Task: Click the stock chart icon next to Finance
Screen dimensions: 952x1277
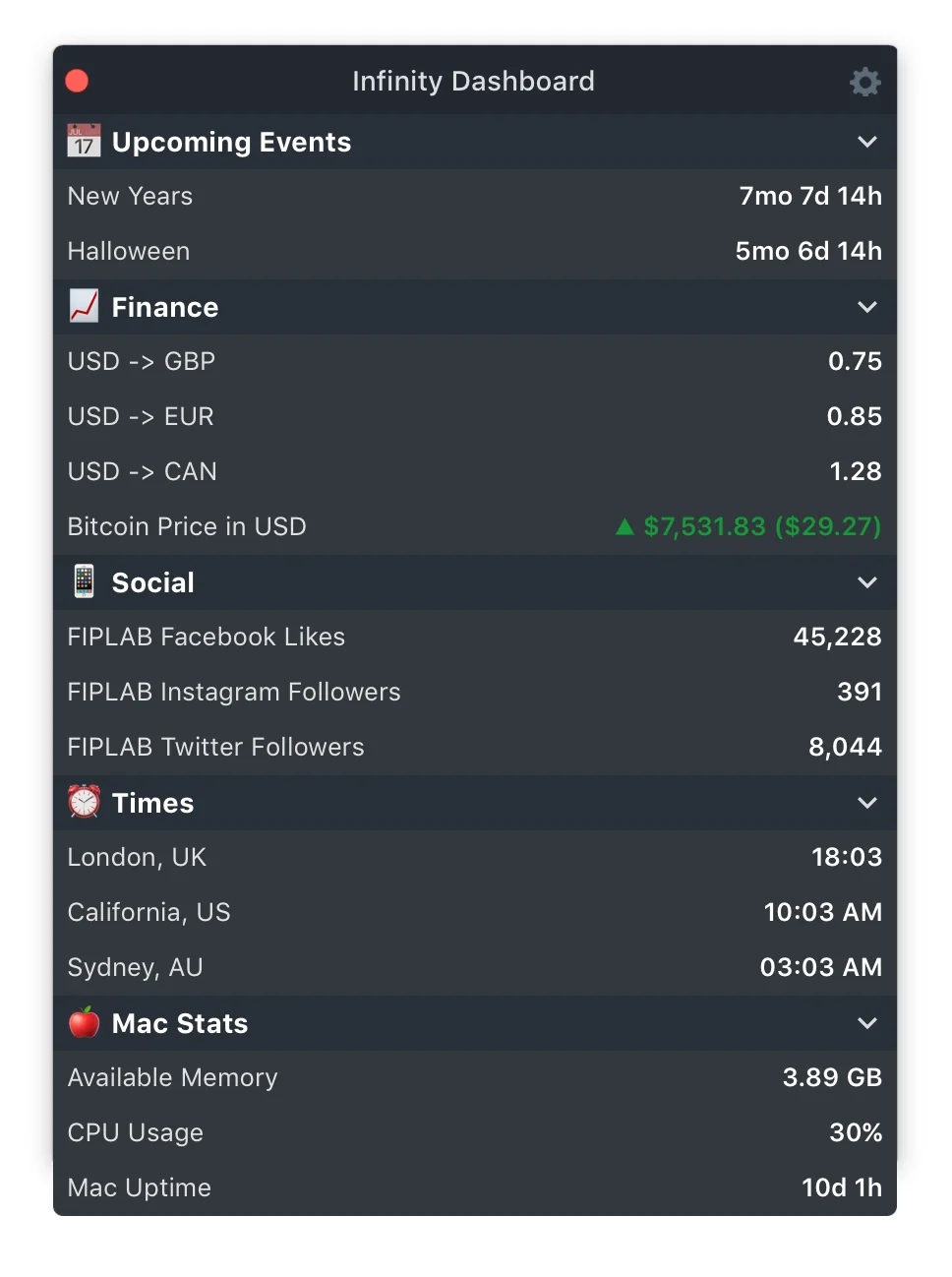Action: [x=84, y=307]
